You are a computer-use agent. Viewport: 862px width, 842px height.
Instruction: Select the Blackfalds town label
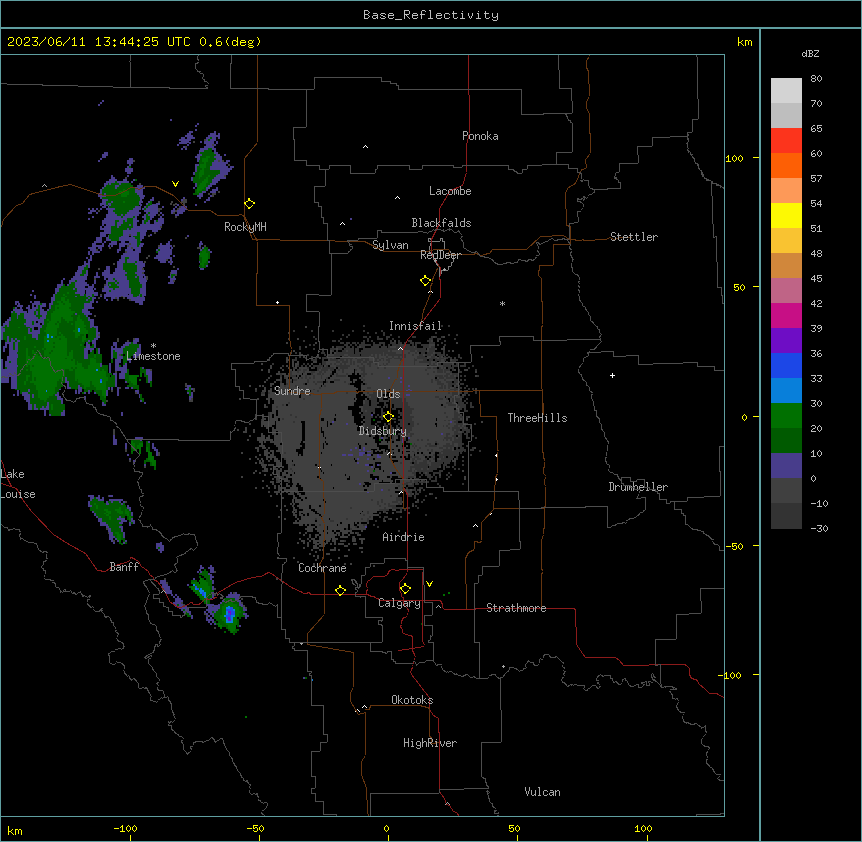(x=441, y=223)
